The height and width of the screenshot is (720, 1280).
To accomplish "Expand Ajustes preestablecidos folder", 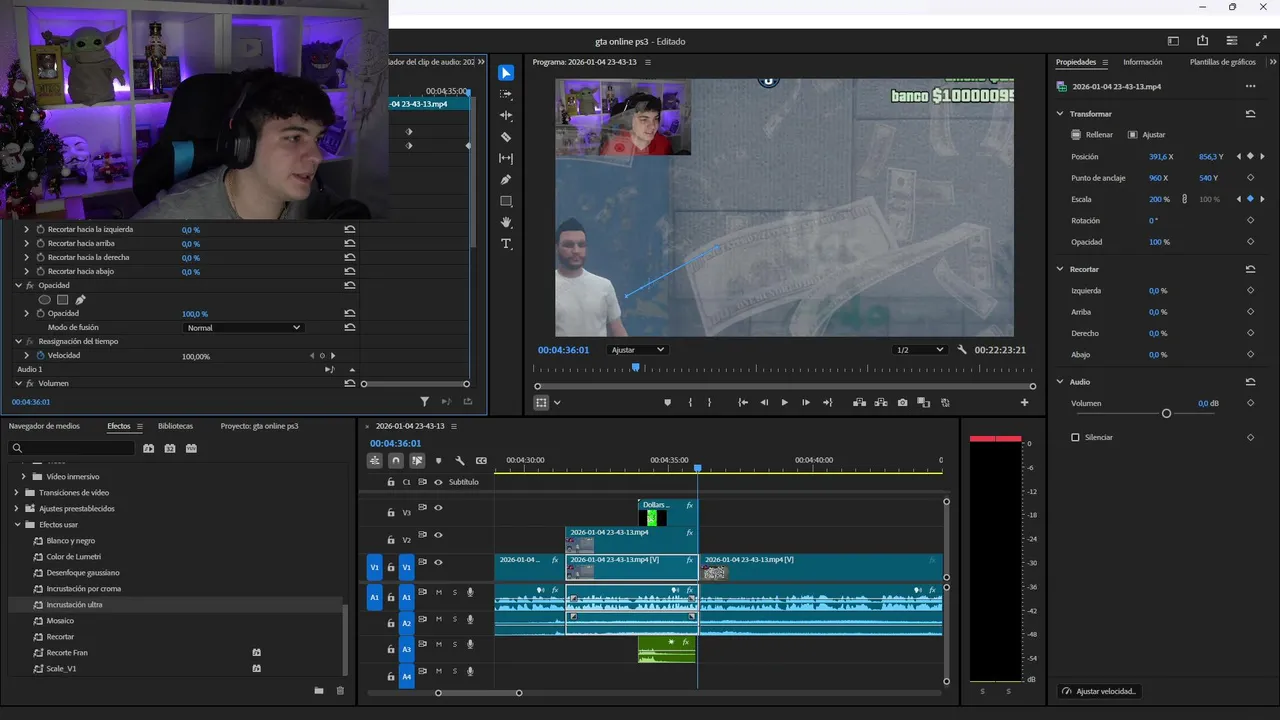I will point(17,509).
